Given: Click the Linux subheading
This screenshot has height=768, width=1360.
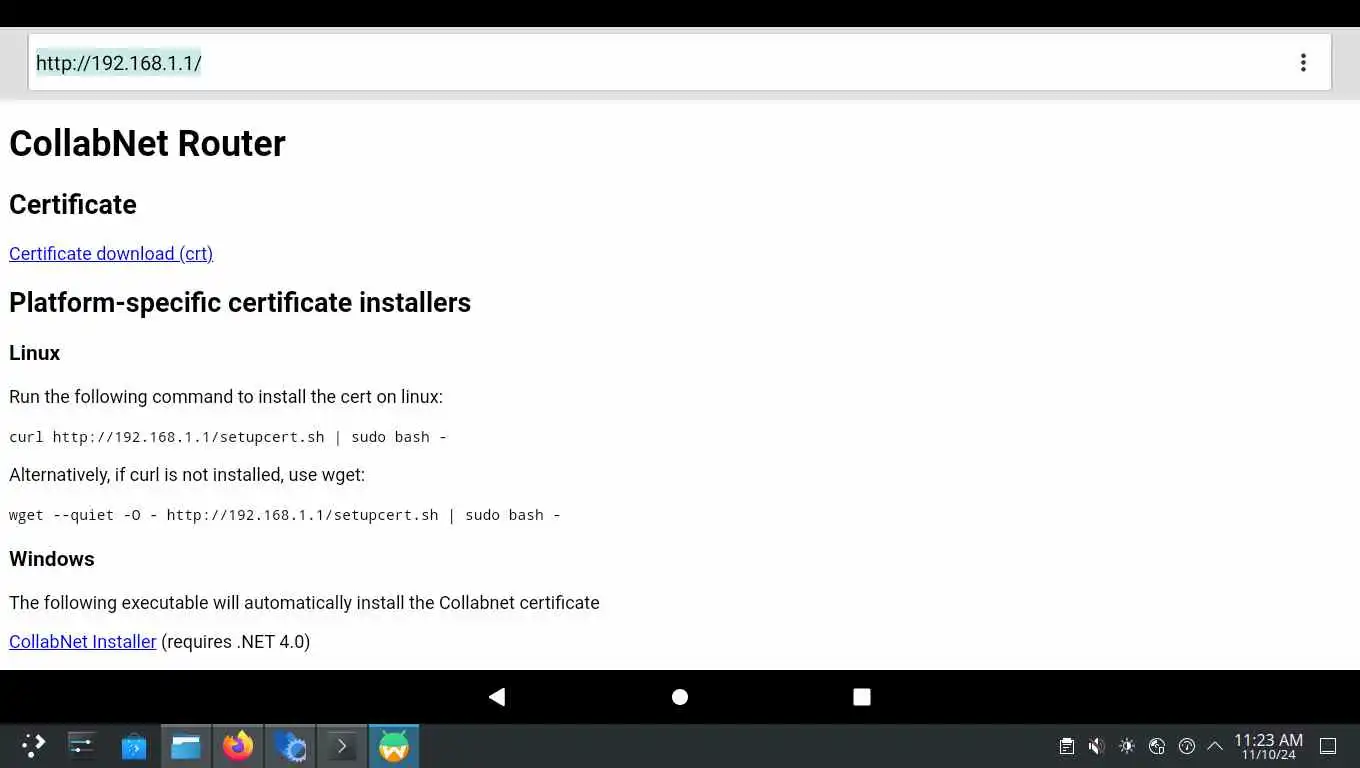Looking at the screenshot, I should coord(35,353).
